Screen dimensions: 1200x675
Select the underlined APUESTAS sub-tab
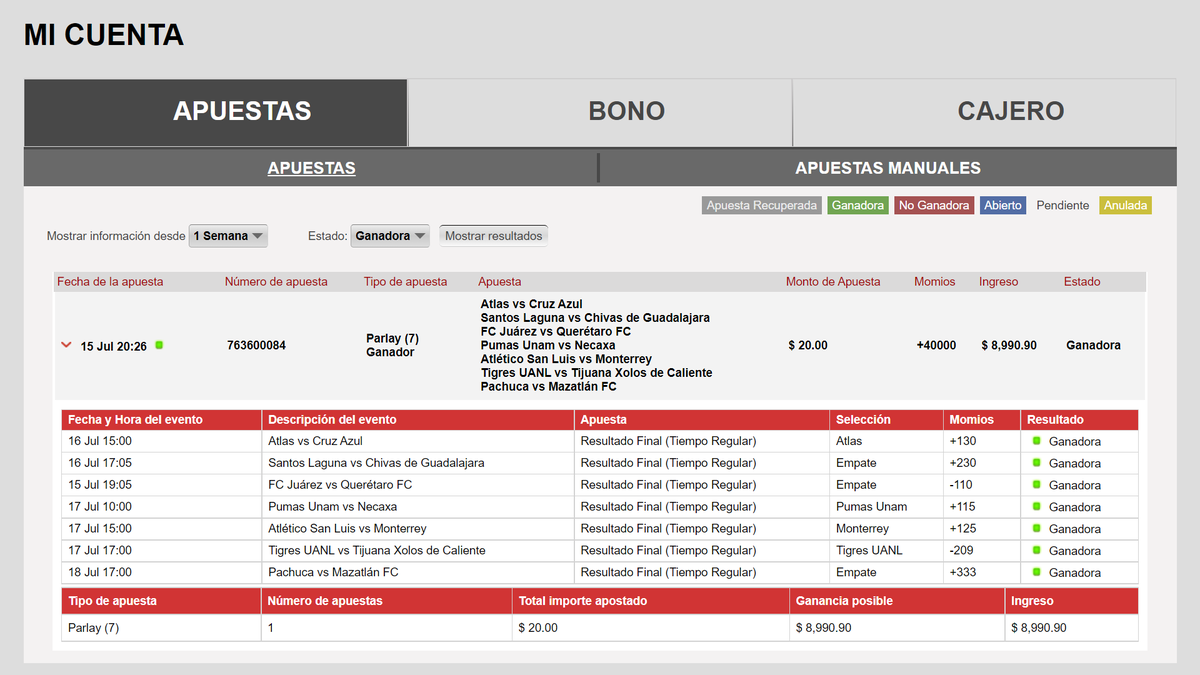click(311, 168)
